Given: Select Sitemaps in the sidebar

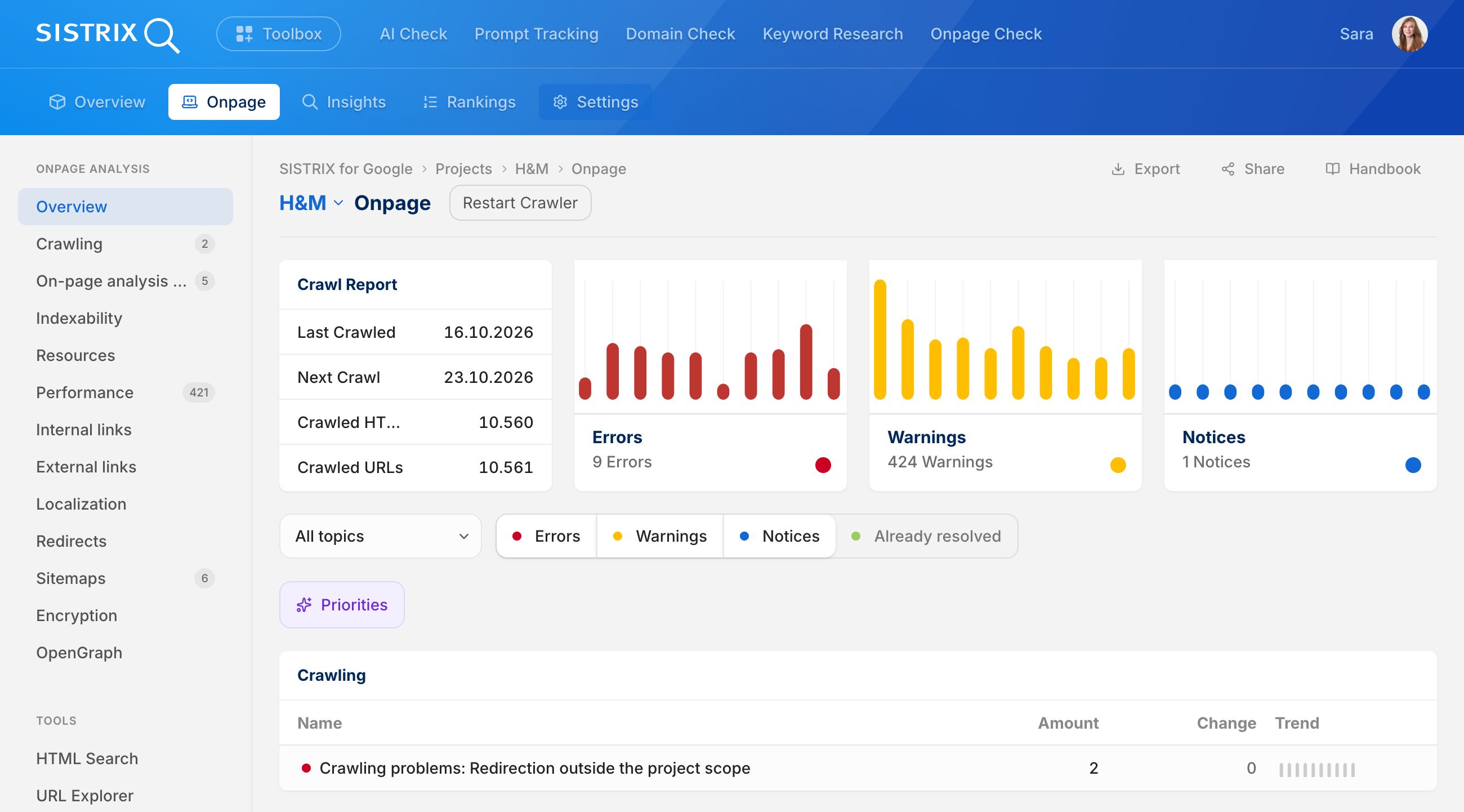Looking at the screenshot, I should point(125,578).
